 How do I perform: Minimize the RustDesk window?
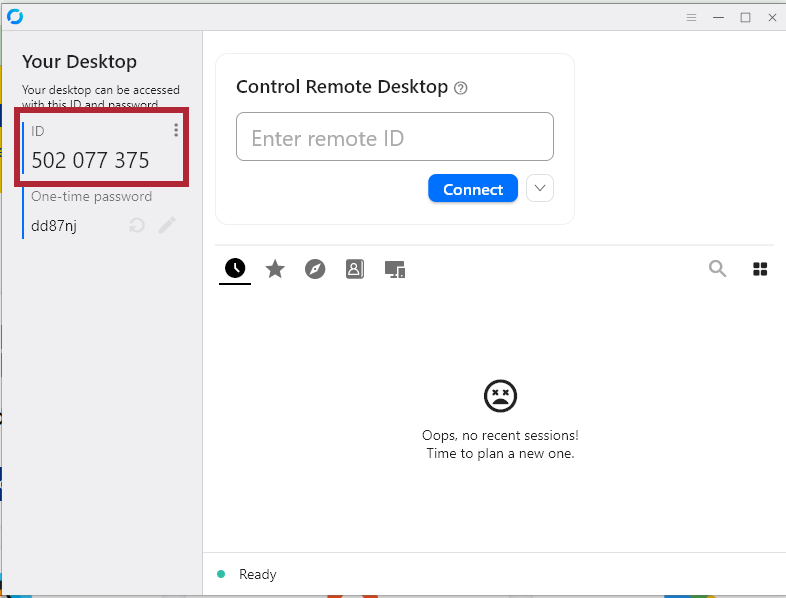(x=718, y=18)
